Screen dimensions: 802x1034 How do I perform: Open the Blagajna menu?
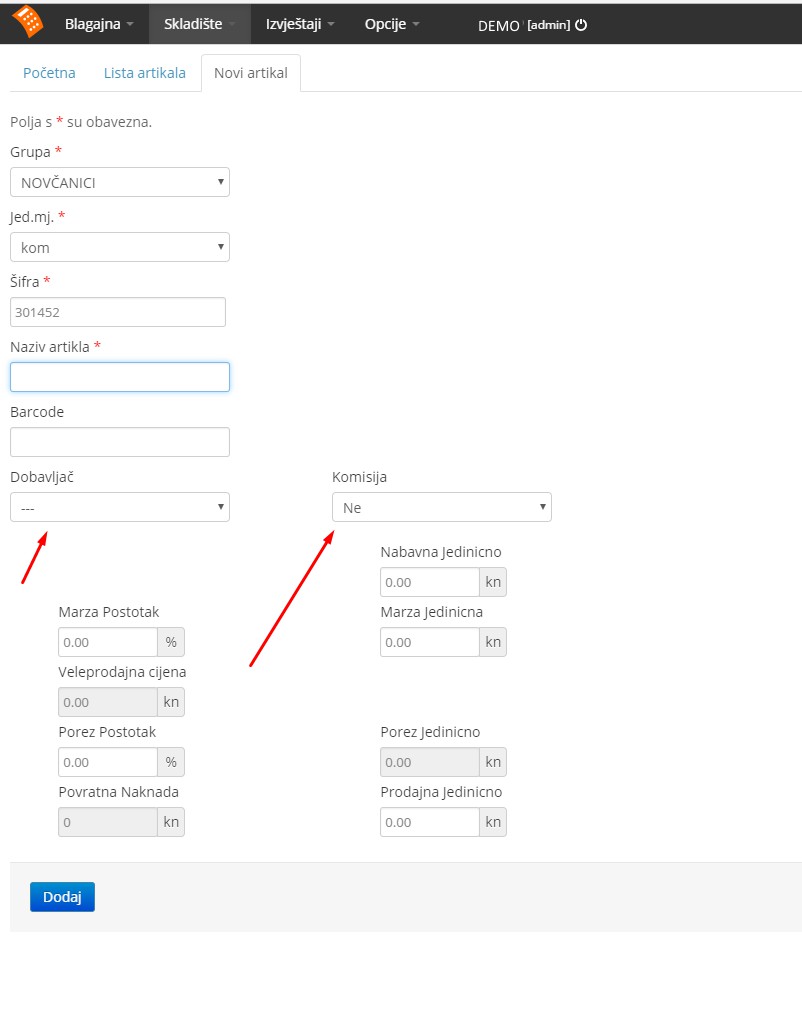[99, 24]
